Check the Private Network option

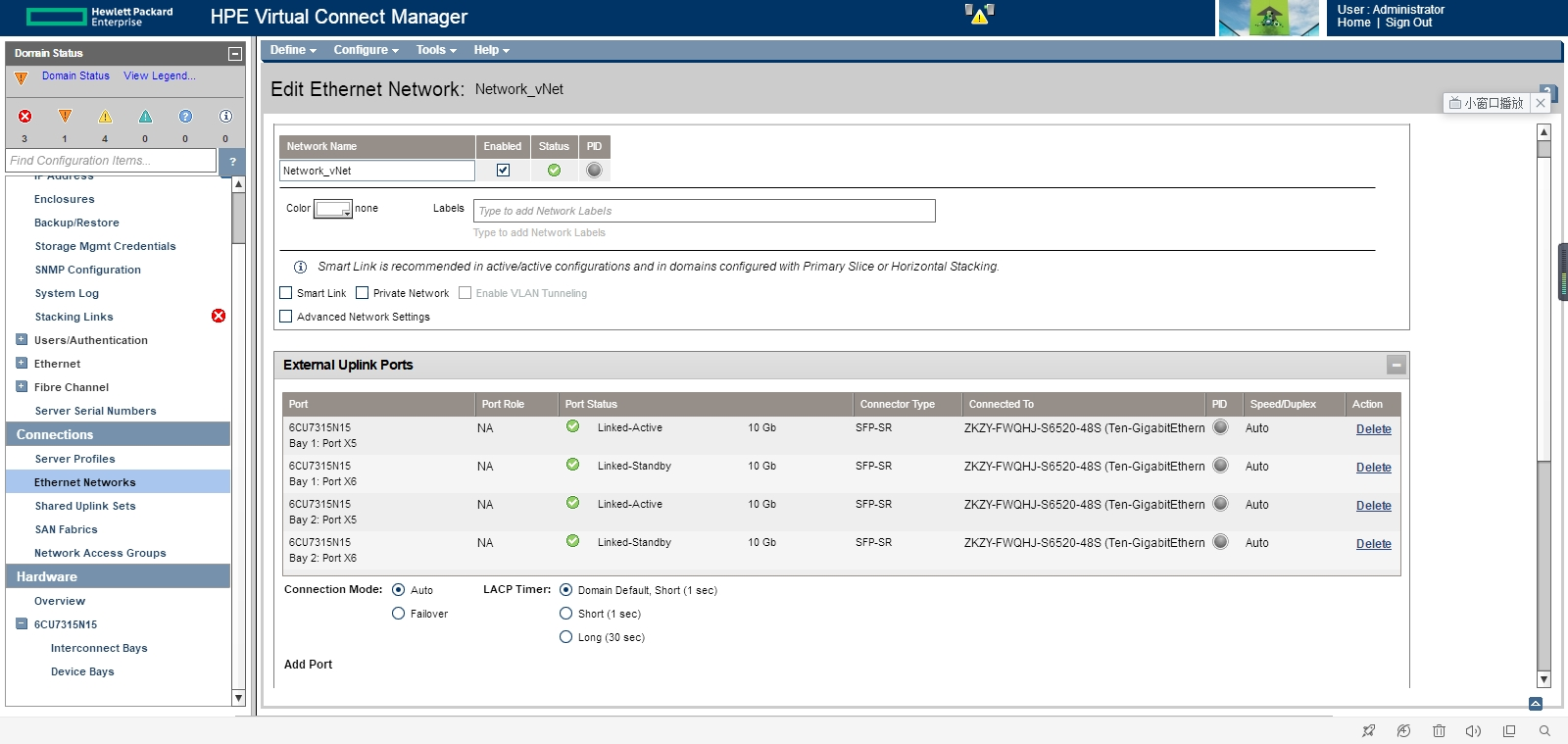(x=363, y=293)
